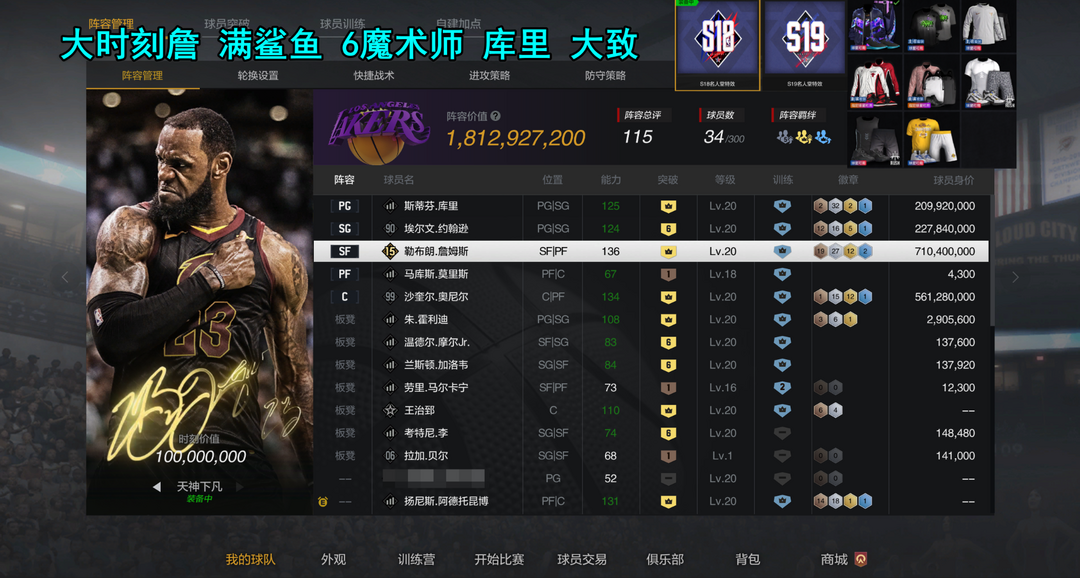This screenshot has width=1080, height=578.
Task: Click the crown breakthrough icon in 斯蒂芬.库里 row
Action: [x=667, y=206]
